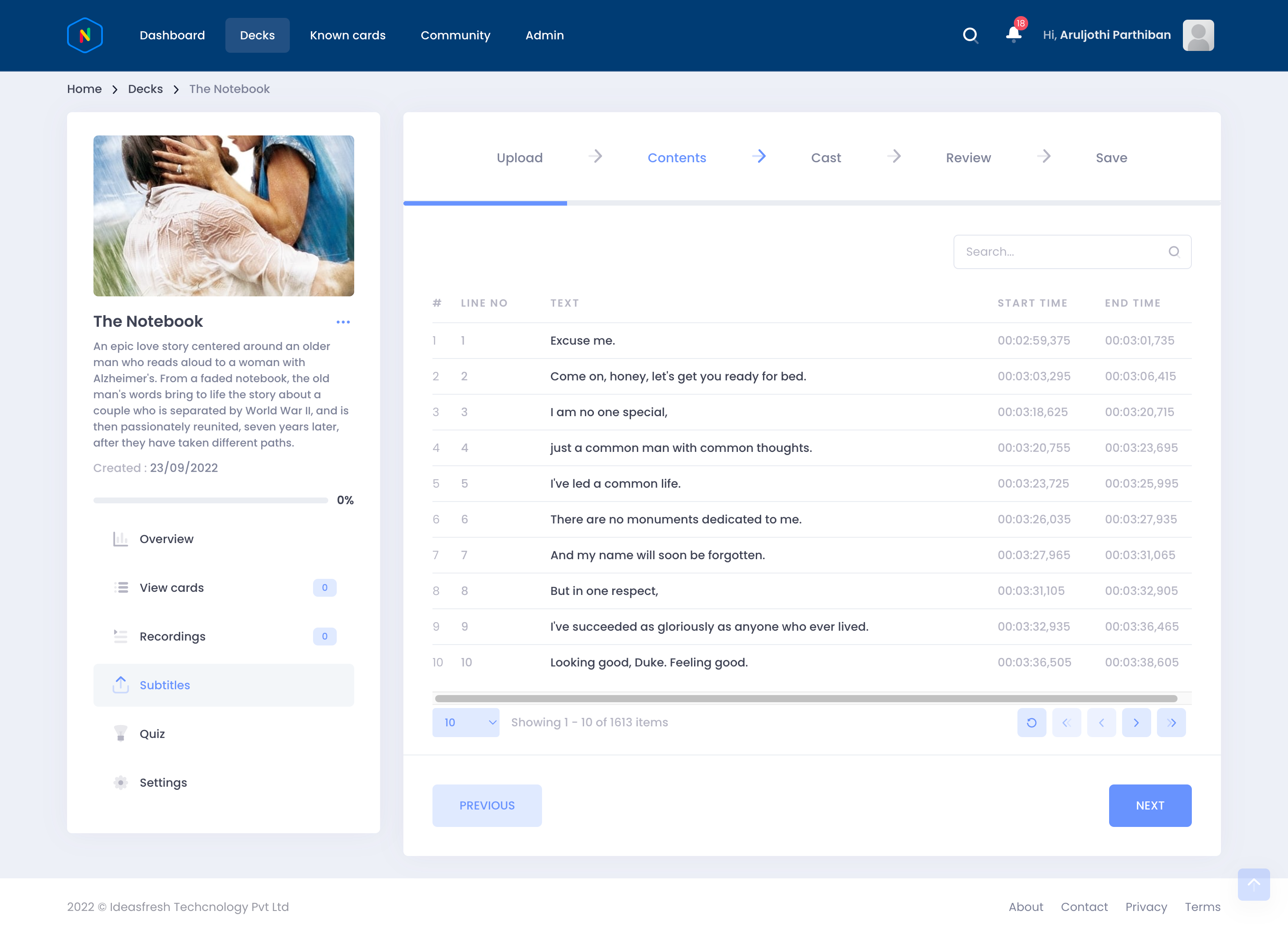Open View cards in the sidebar
Image resolution: width=1288 pixels, height=936 pixels.
click(x=224, y=587)
